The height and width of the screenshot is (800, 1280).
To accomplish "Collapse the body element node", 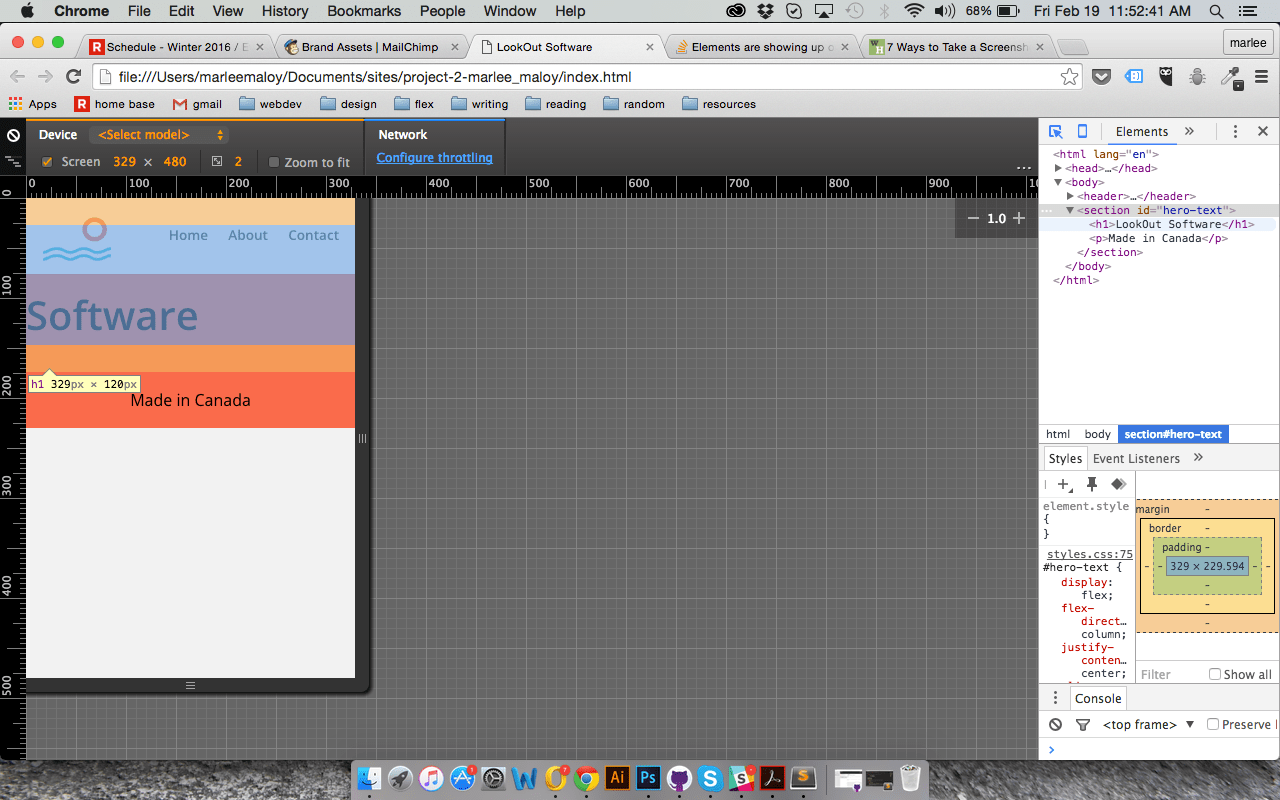I will click(1058, 182).
